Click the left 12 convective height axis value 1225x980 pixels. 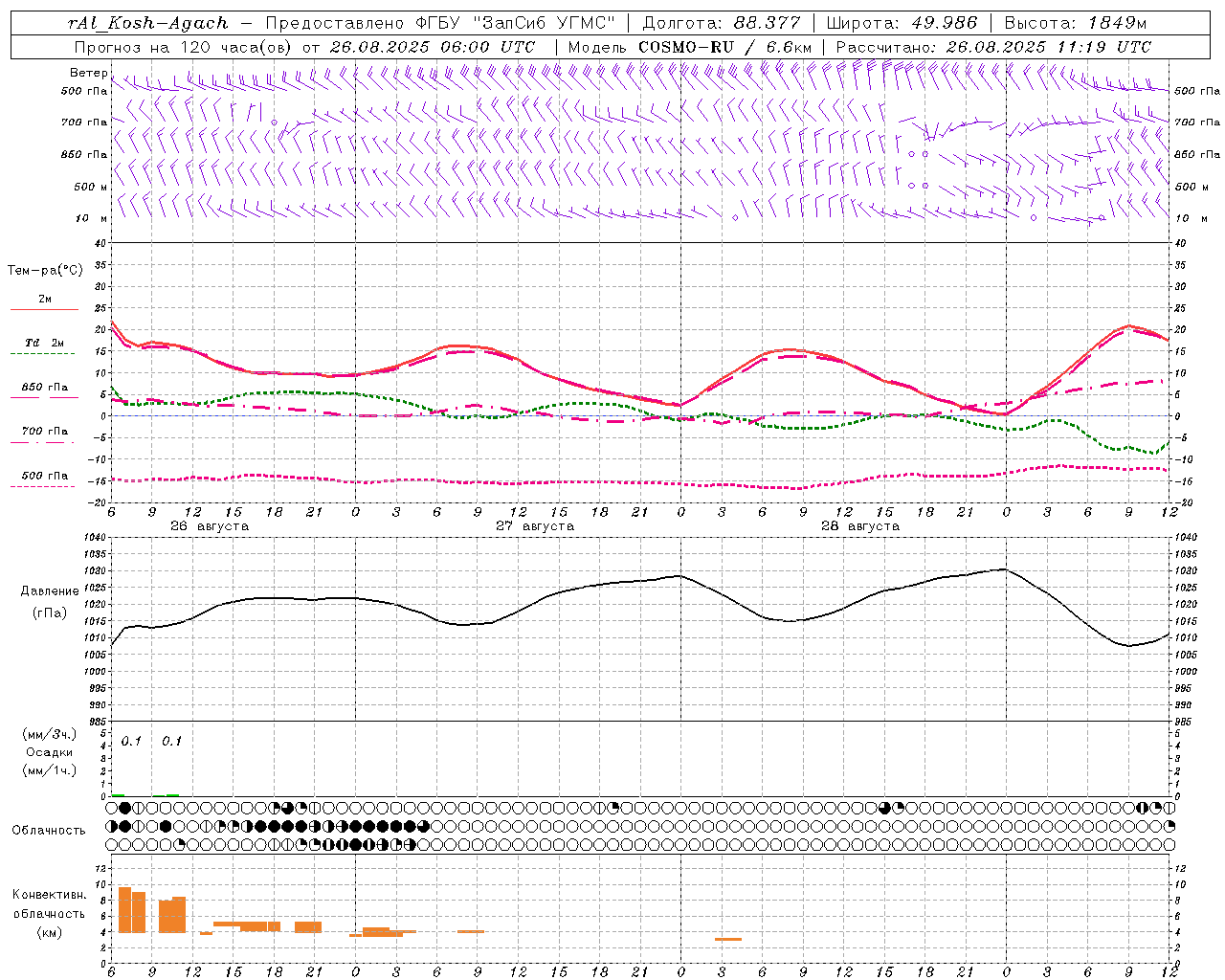101,868
